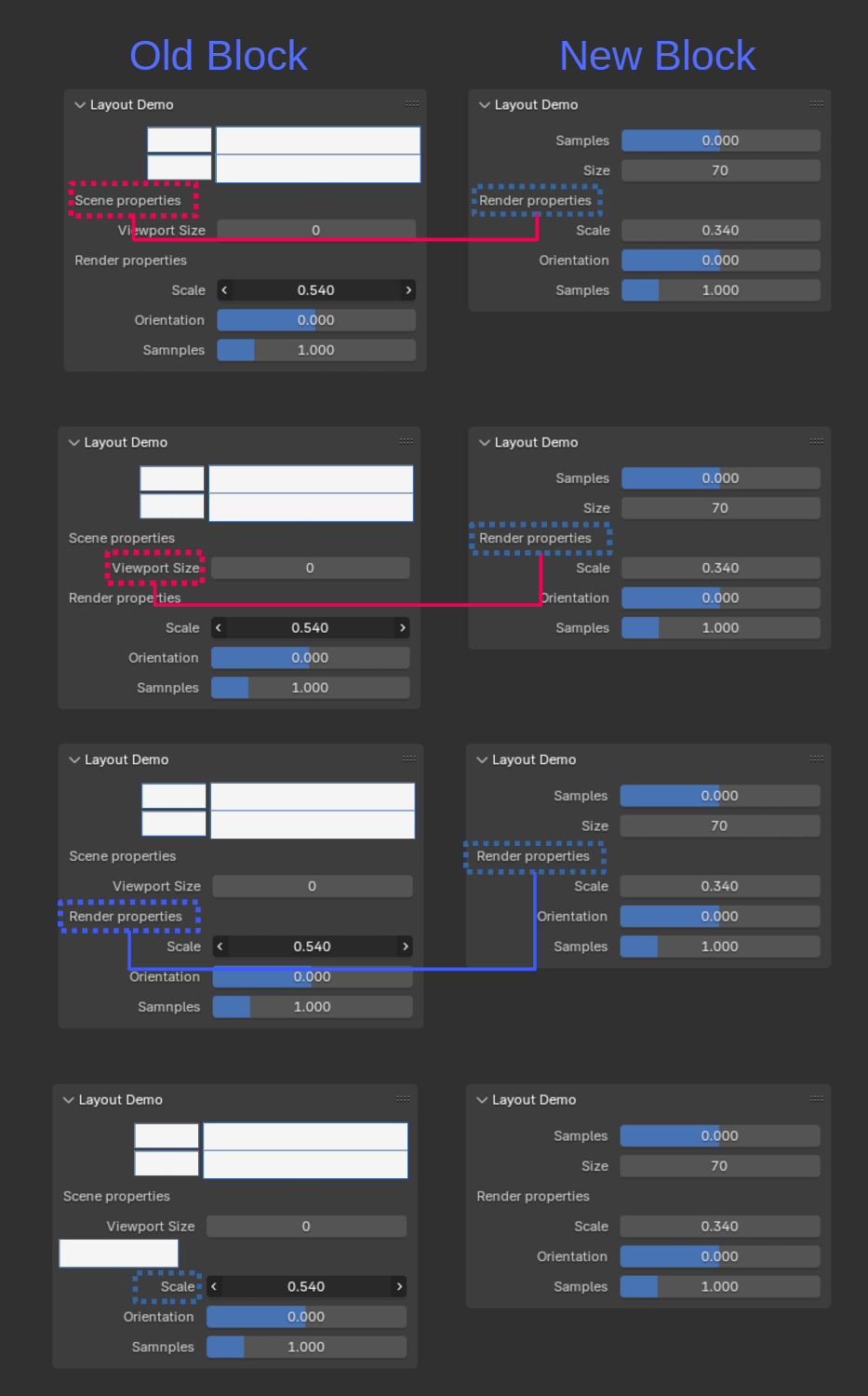This screenshot has height=1396, width=868.
Task: Click the Scale 0.540 value in third Old Block panel
Action: click(x=313, y=946)
